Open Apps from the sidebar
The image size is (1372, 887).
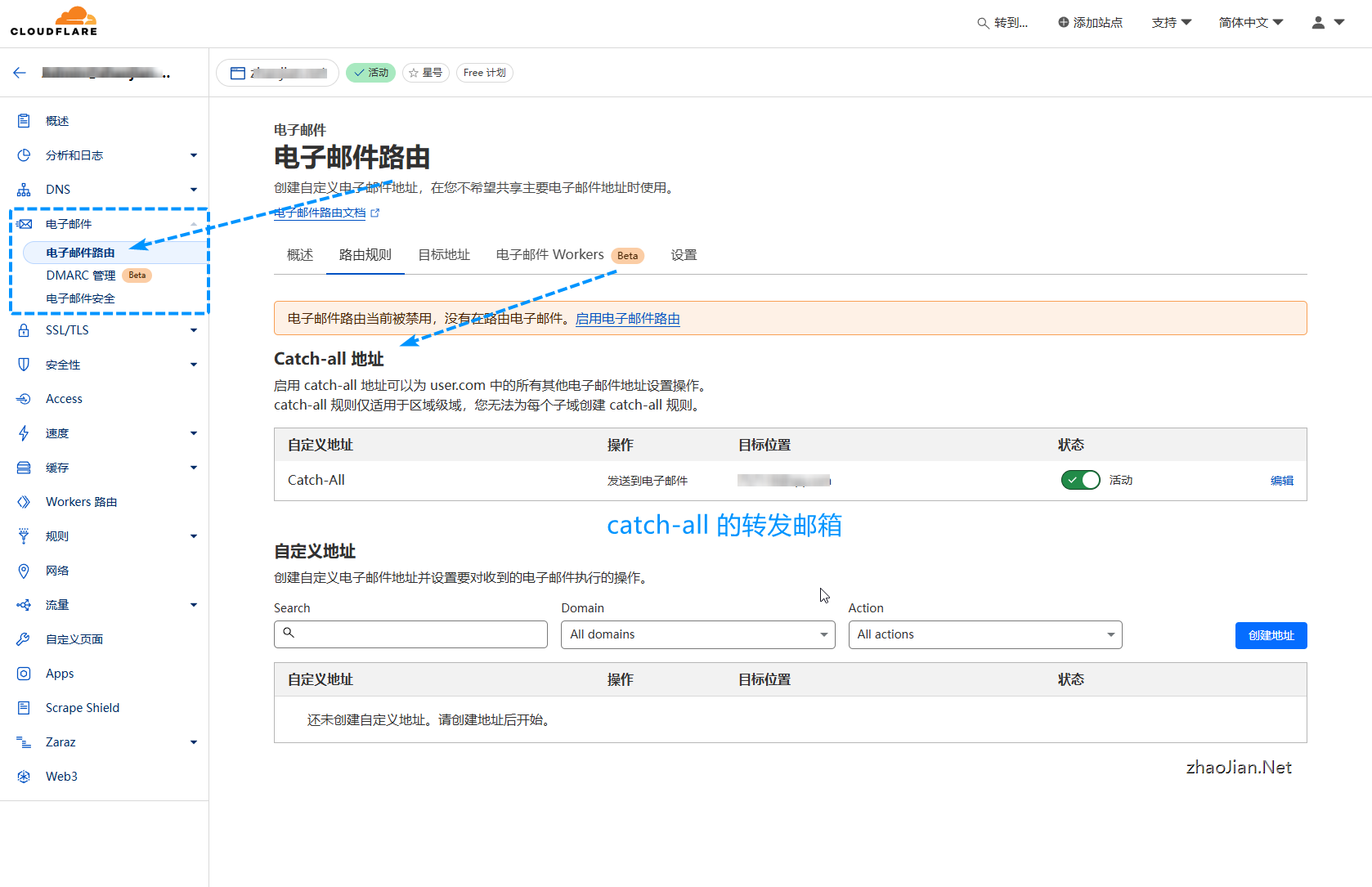coord(24,673)
